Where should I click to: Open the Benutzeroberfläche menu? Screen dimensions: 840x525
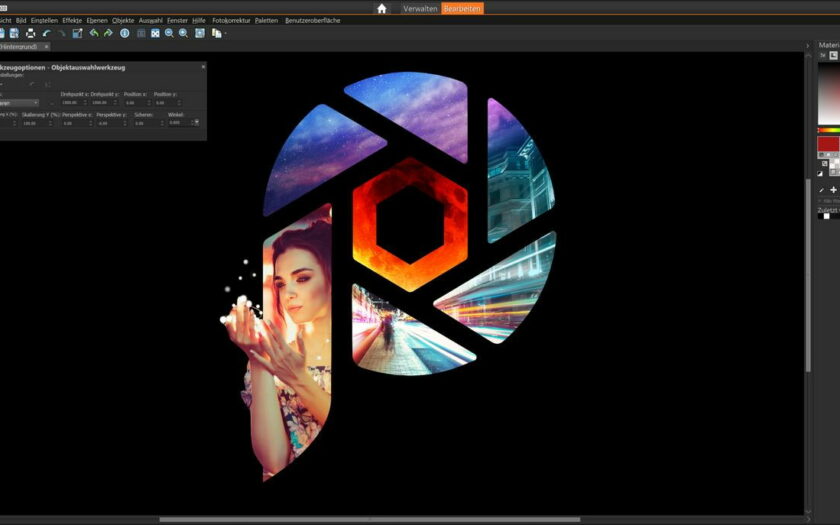pos(312,20)
